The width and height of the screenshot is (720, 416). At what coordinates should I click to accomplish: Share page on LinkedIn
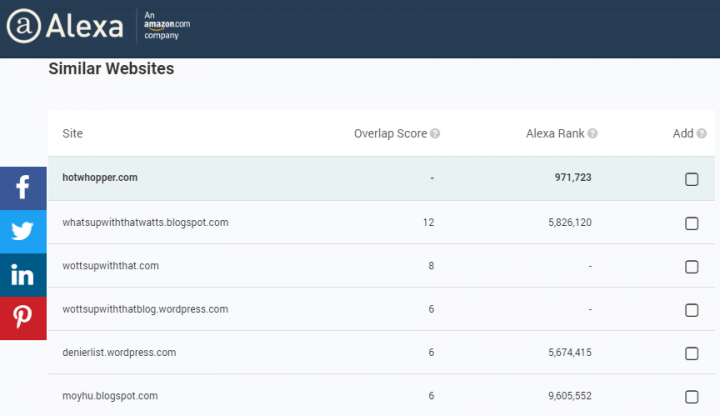[x=23, y=275]
